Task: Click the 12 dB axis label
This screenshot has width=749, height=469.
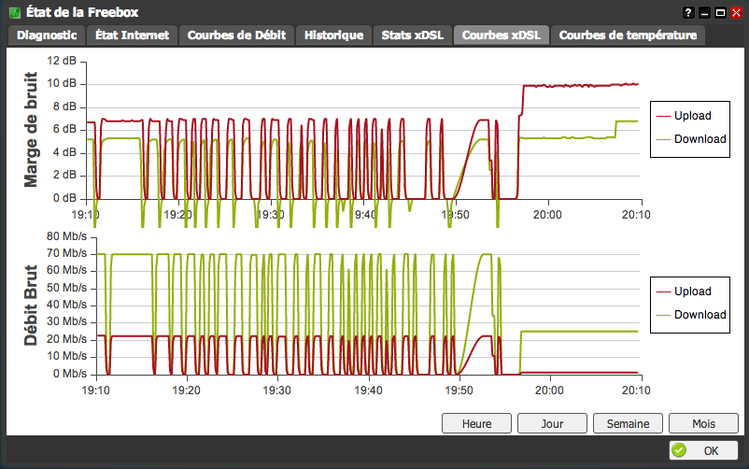Action: pos(61,61)
